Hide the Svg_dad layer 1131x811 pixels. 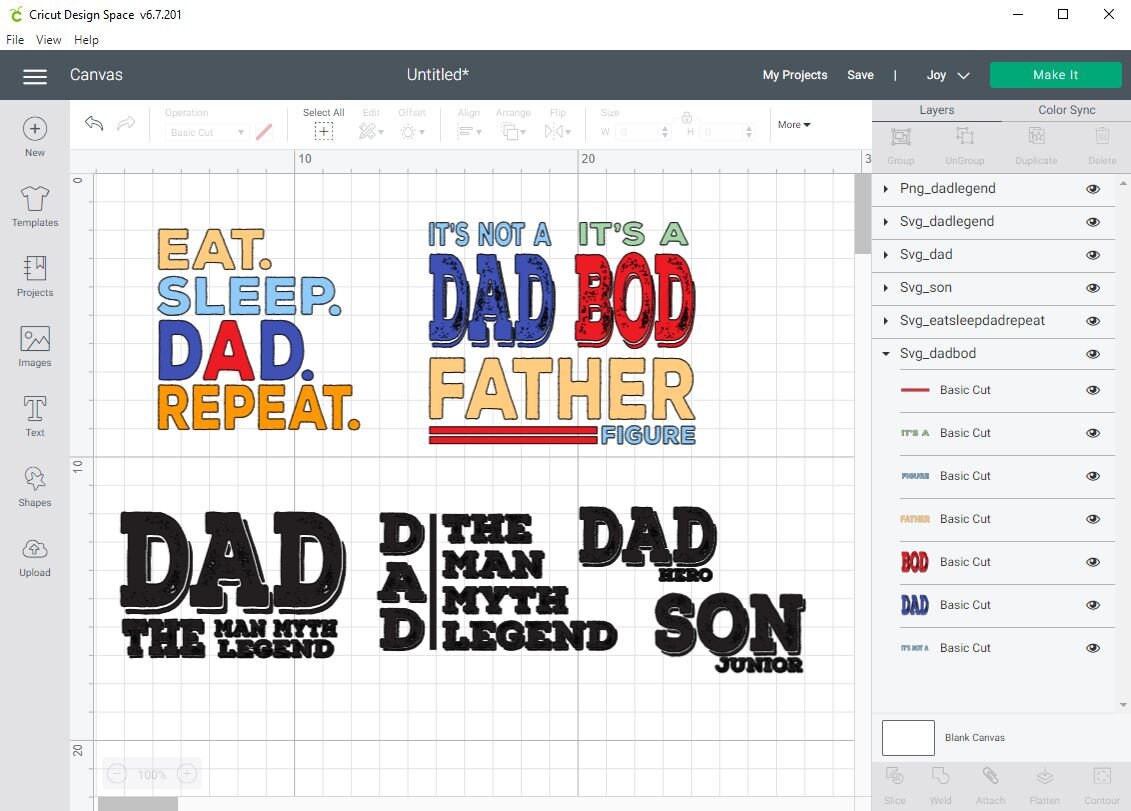[x=1093, y=255]
